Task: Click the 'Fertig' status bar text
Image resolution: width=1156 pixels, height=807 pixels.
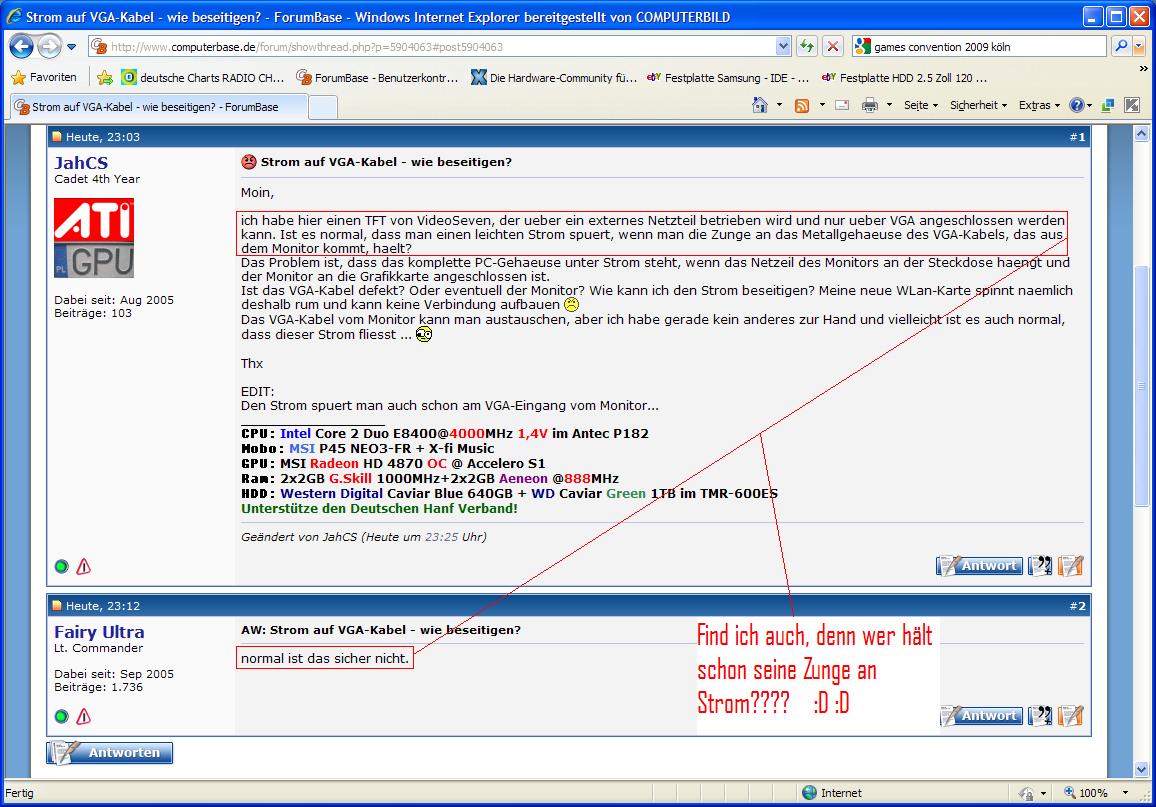Action: coord(19,793)
